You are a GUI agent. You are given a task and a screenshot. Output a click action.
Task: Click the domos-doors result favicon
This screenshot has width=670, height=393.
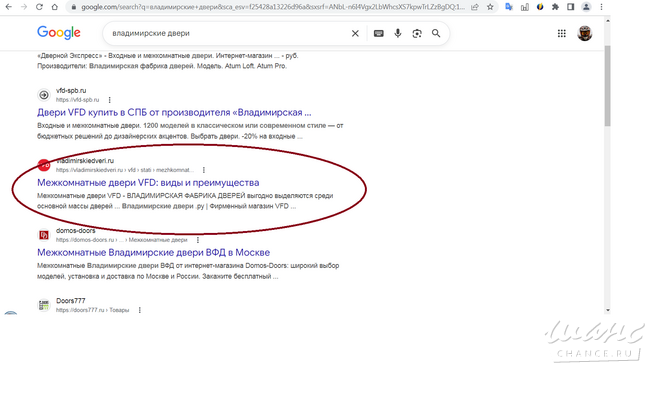click(x=44, y=235)
